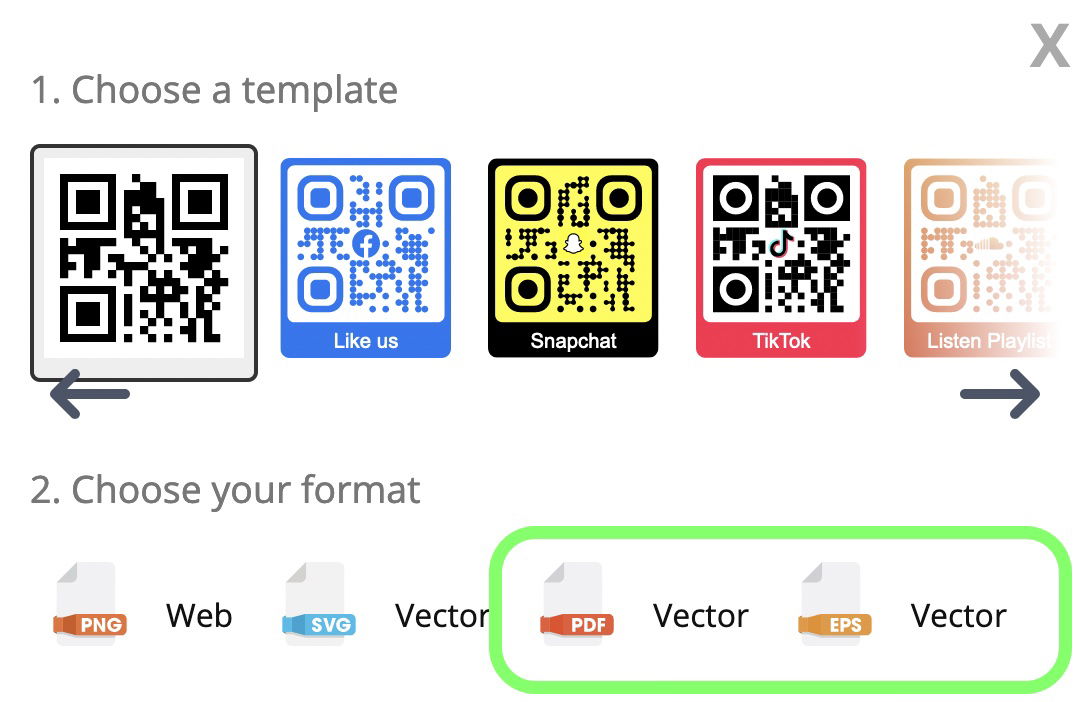Click the Facebook logo inside the blue QR
The height and width of the screenshot is (702, 1088).
click(366, 243)
